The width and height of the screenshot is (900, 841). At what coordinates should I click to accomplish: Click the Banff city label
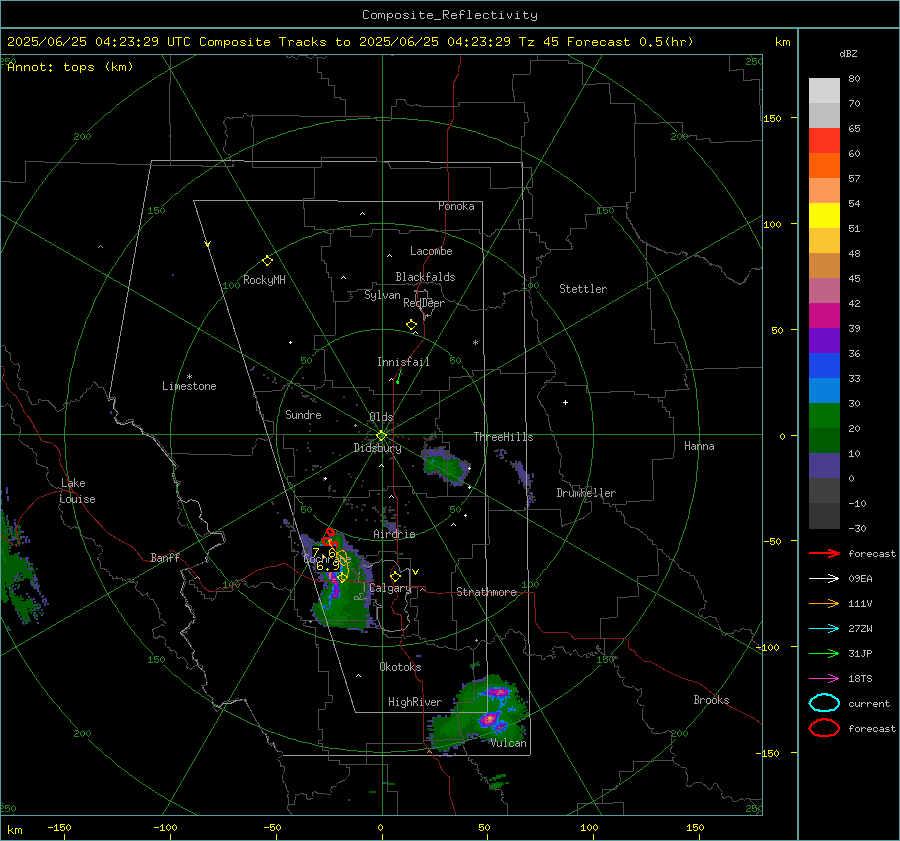[x=165, y=557]
